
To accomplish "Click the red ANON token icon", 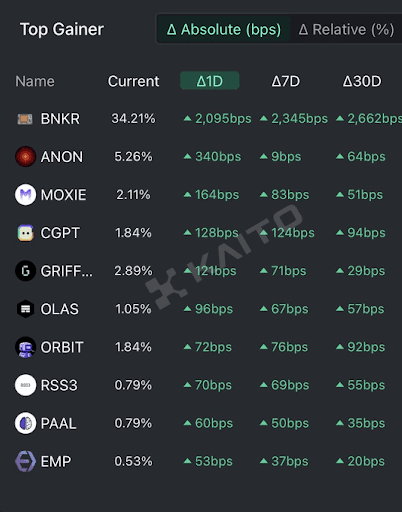I will (25, 156).
